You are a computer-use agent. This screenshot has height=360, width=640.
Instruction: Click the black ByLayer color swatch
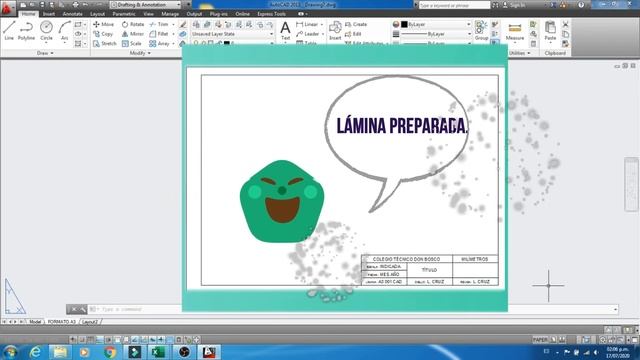(404, 24)
